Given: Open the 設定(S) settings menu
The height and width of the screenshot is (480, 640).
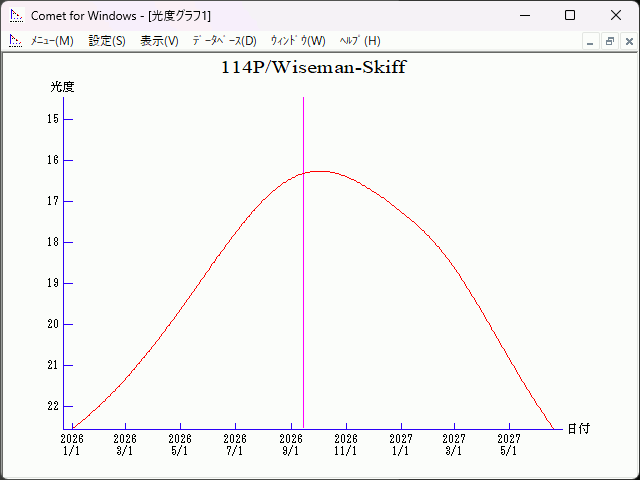Looking at the screenshot, I should coord(107,41).
